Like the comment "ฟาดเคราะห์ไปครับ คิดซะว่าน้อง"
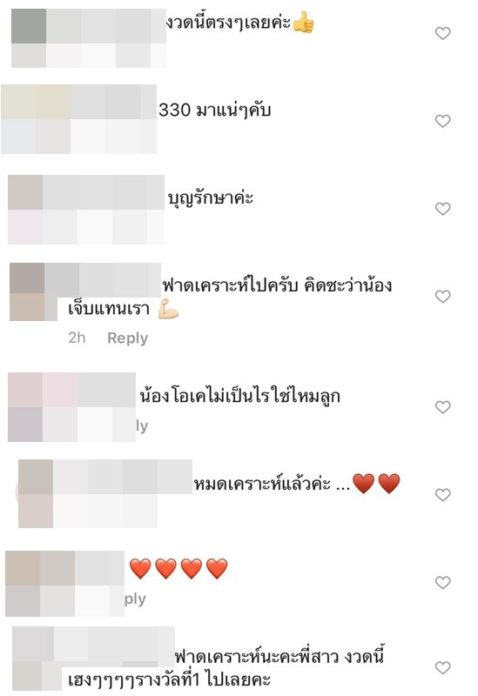This screenshot has height=696, width=478. click(x=442, y=297)
